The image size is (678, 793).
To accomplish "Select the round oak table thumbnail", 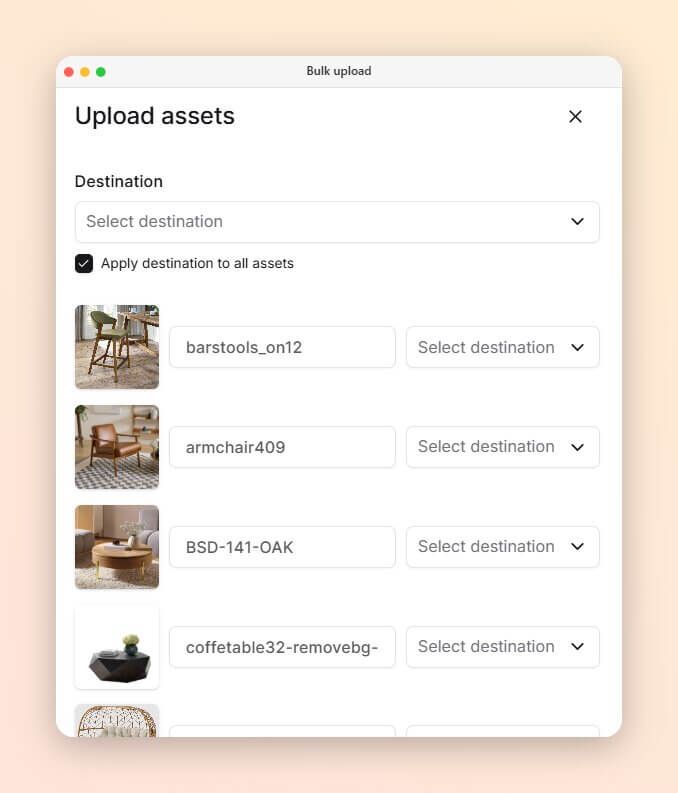I will pyautogui.click(x=117, y=547).
